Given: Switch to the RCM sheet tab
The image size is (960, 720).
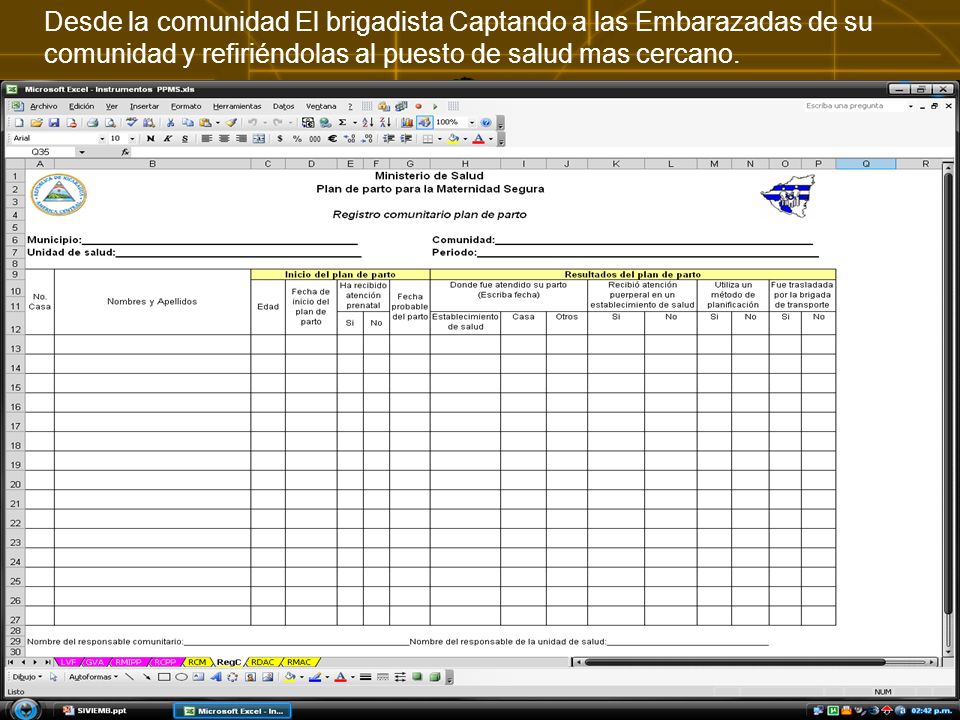Looking at the screenshot, I should (197, 662).
